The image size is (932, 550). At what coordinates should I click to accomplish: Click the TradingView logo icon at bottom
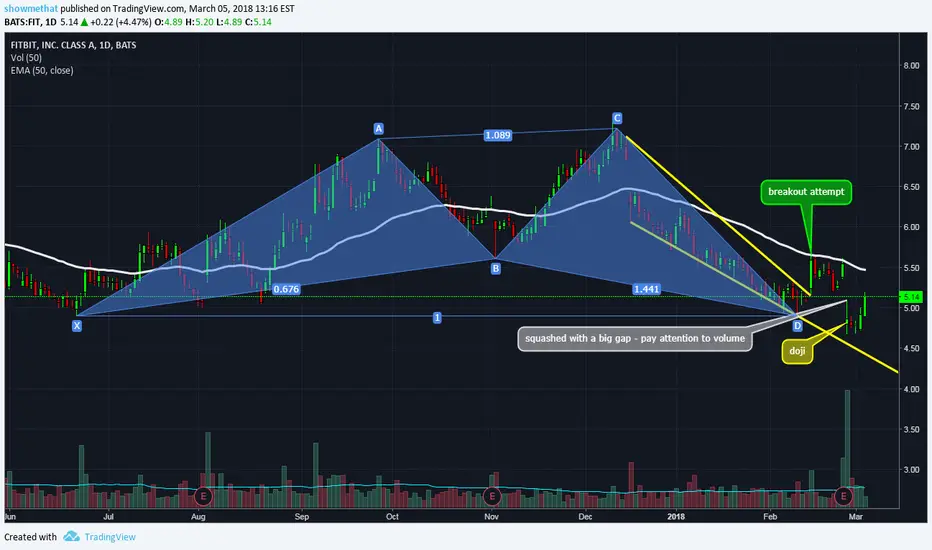[71, 536]
